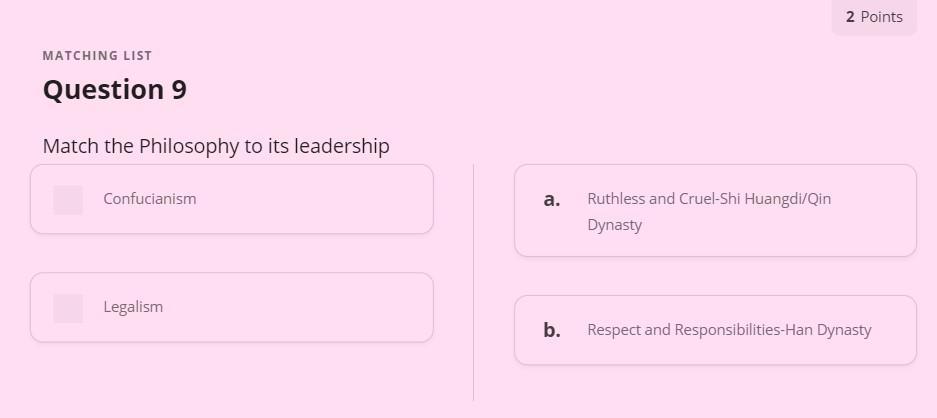Click the Question 9 heading

[114, 90]
